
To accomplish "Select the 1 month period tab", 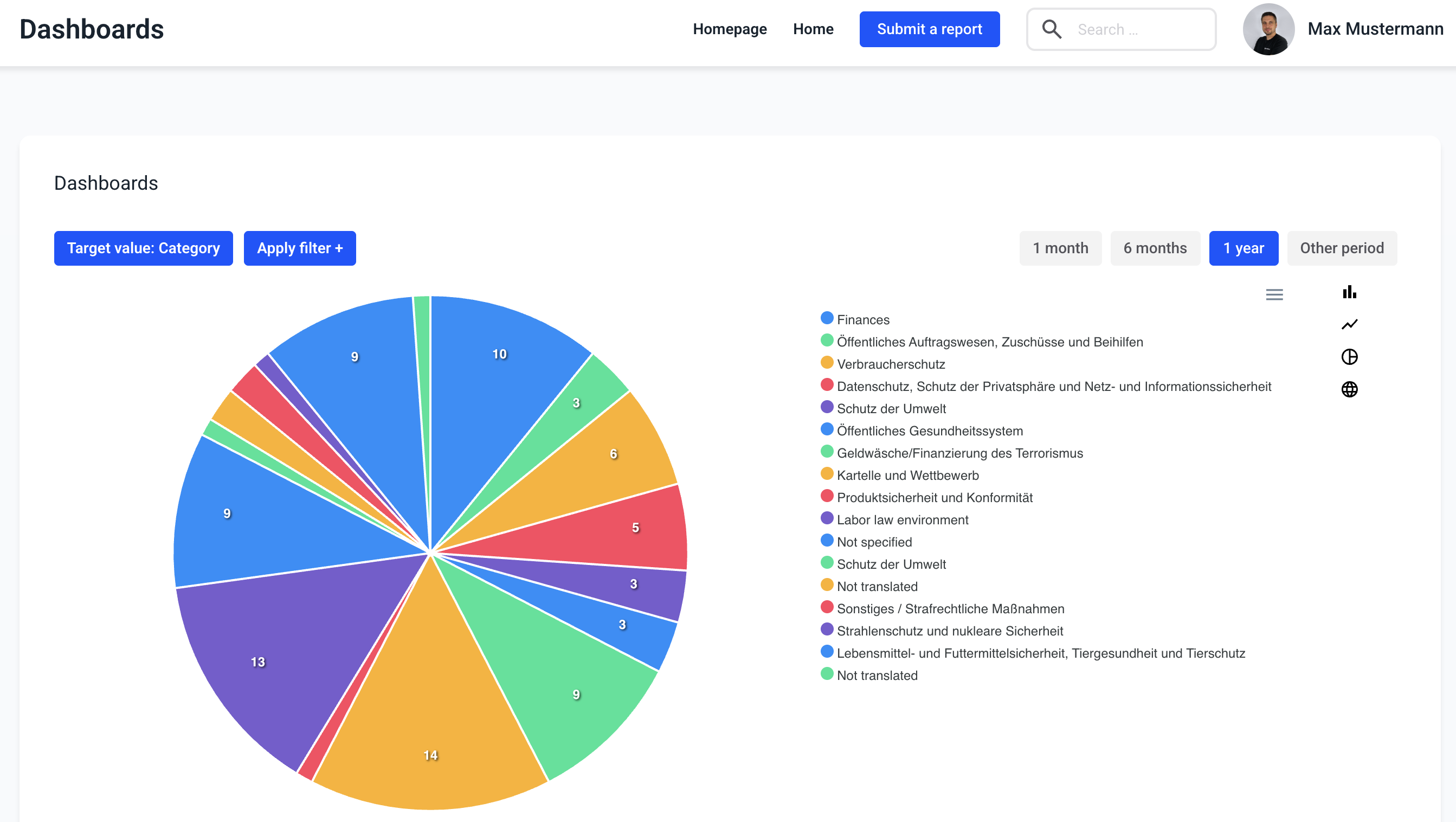I will click(x=1060, y=248).
